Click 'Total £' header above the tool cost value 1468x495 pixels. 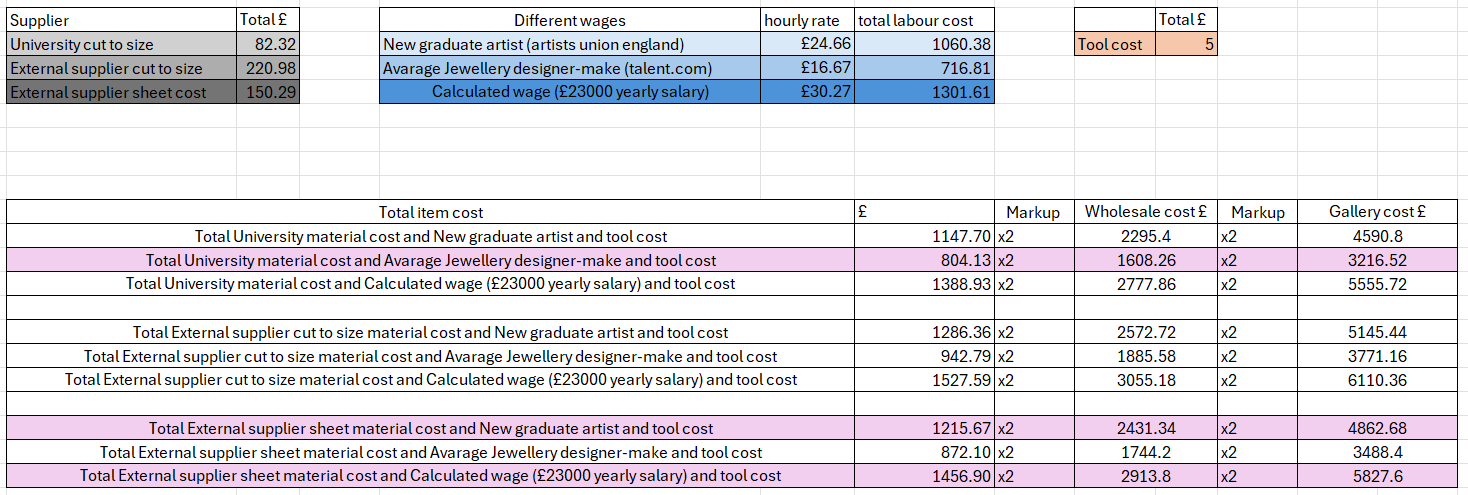[x=1187, y=20]
